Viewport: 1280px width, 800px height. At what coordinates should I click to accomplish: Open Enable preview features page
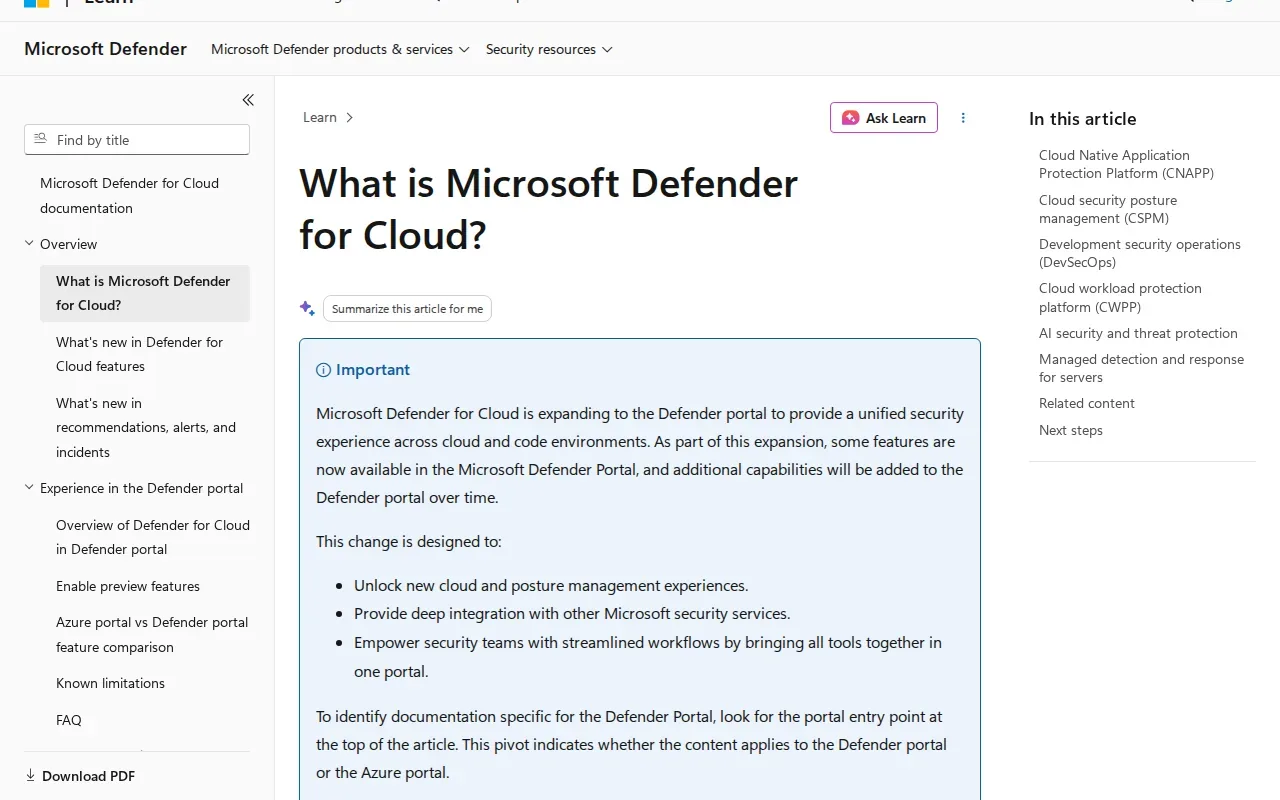128,586
